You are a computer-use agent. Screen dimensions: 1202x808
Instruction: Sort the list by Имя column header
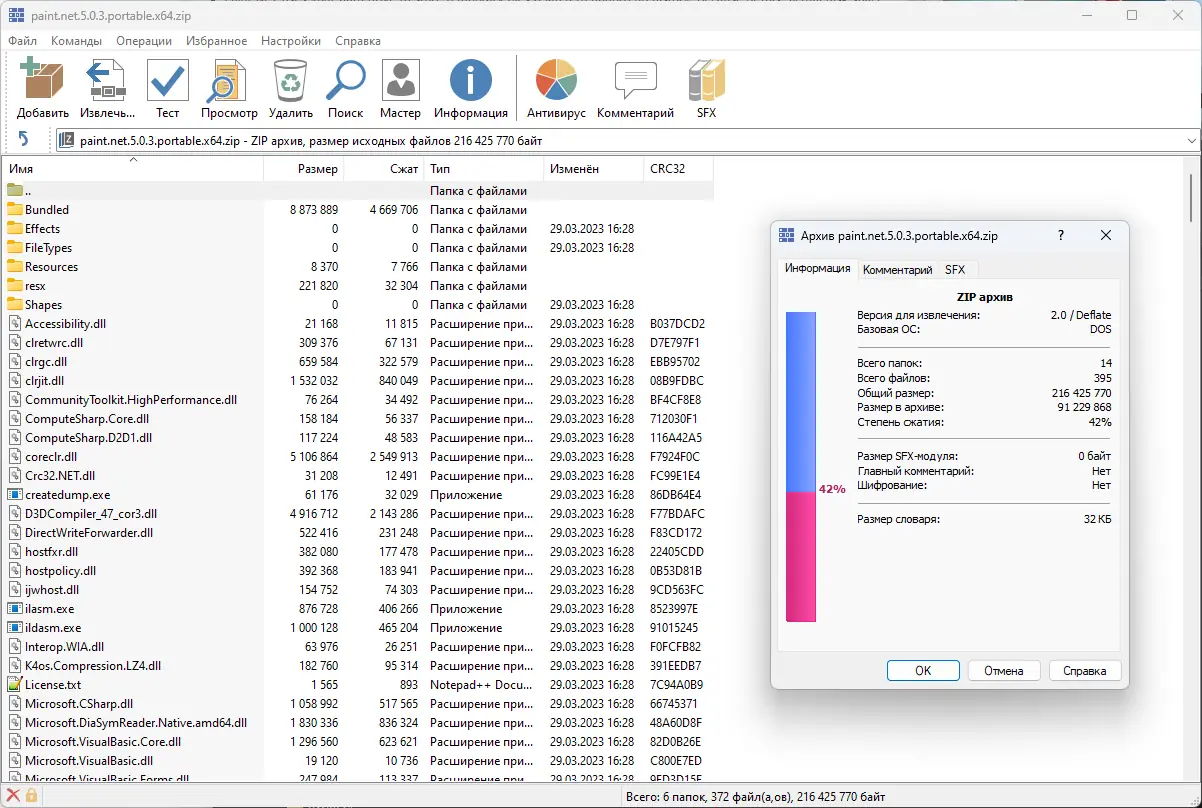pos(133,169)
